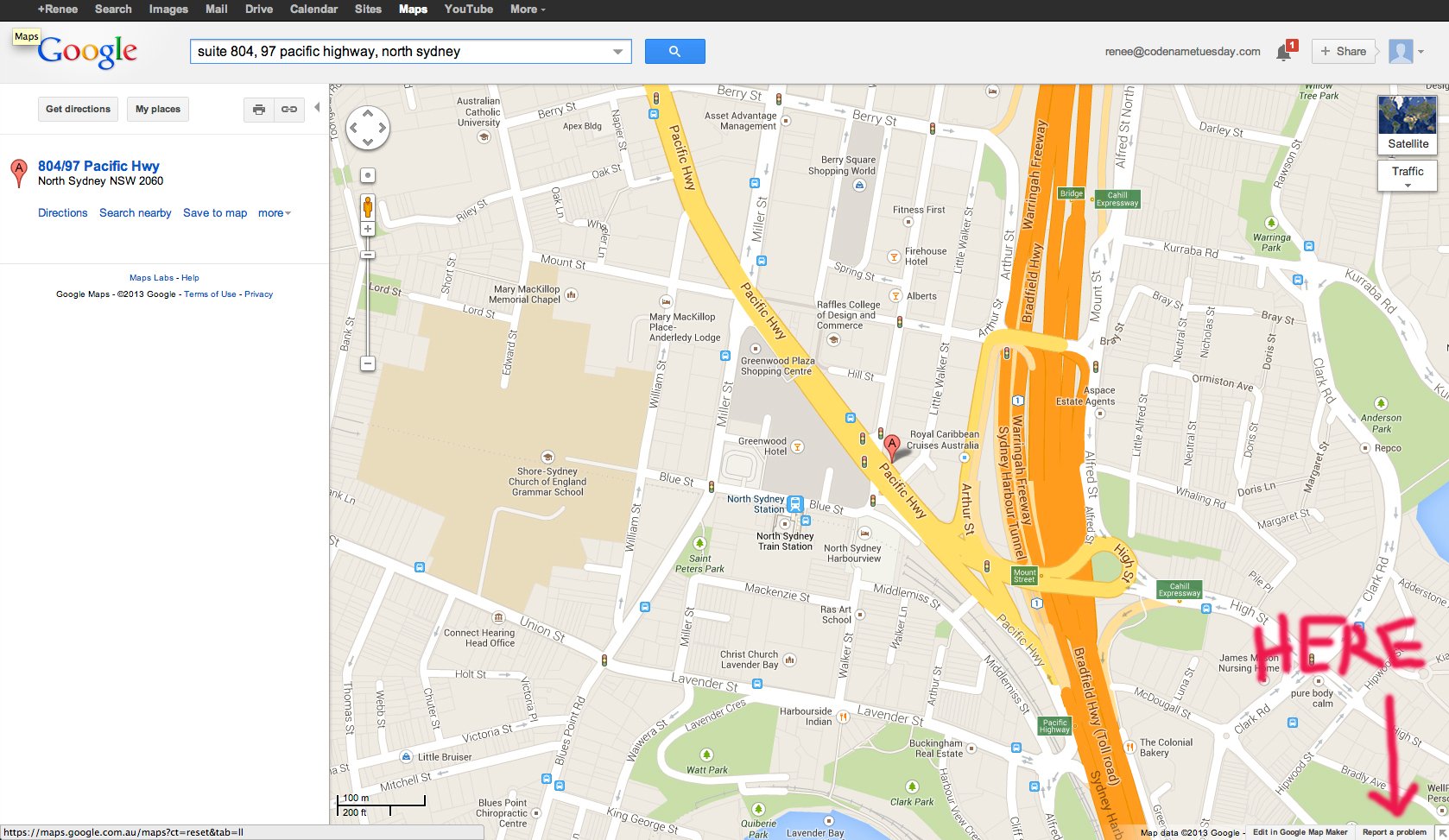Click My places button
Viewport: 1449px width, 840px height.
pos(158,109)
